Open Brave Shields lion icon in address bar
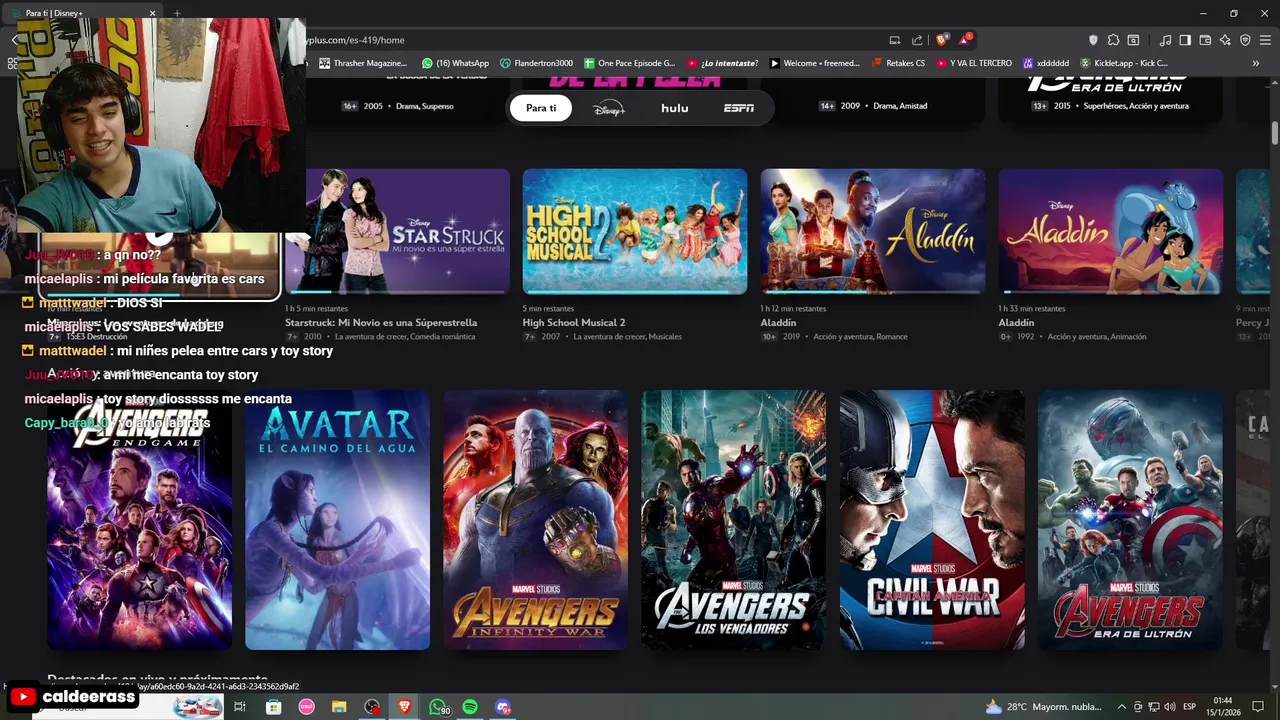Screen dimensions: 1280x720 942,40
